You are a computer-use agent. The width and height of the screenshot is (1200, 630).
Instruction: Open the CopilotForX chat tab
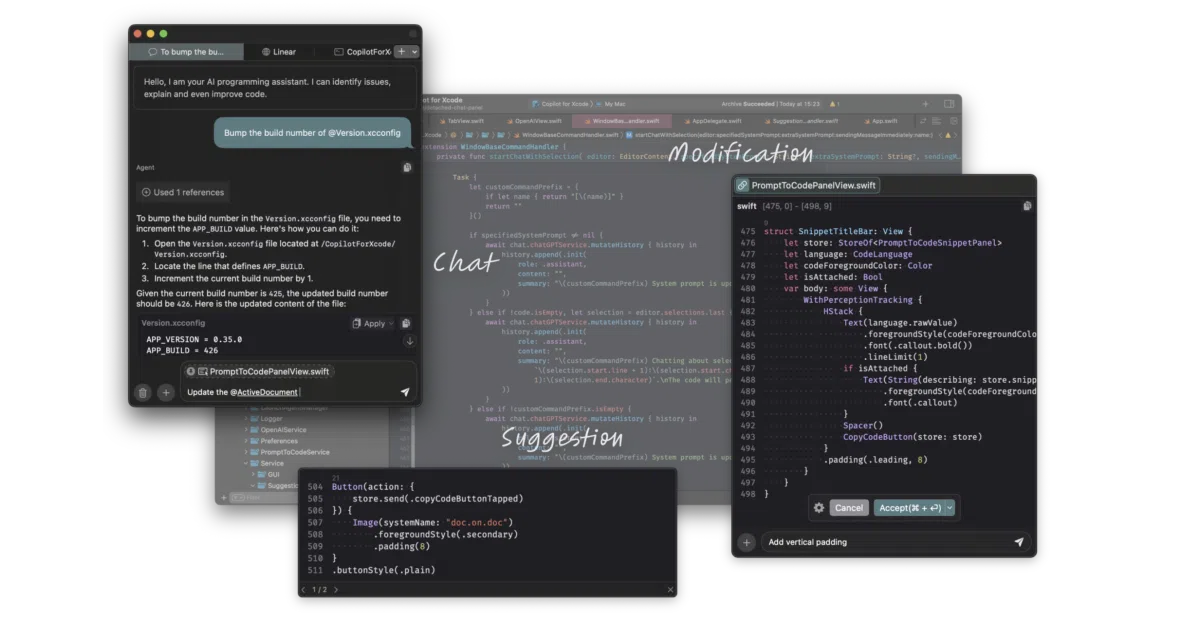coord(360,52)
